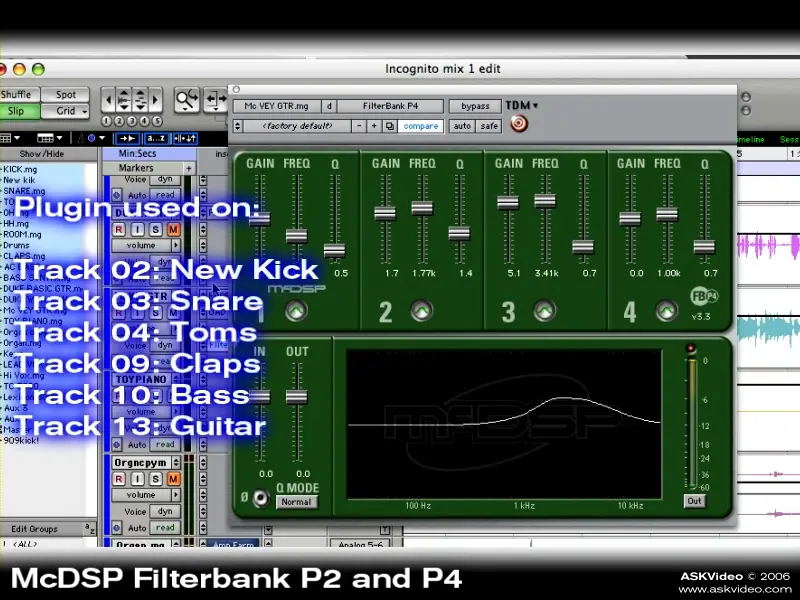Select the Zoomer magnifying glass tool
Image resolution: width=800 pixels, height=600 pixels.
tap(186, 99)
